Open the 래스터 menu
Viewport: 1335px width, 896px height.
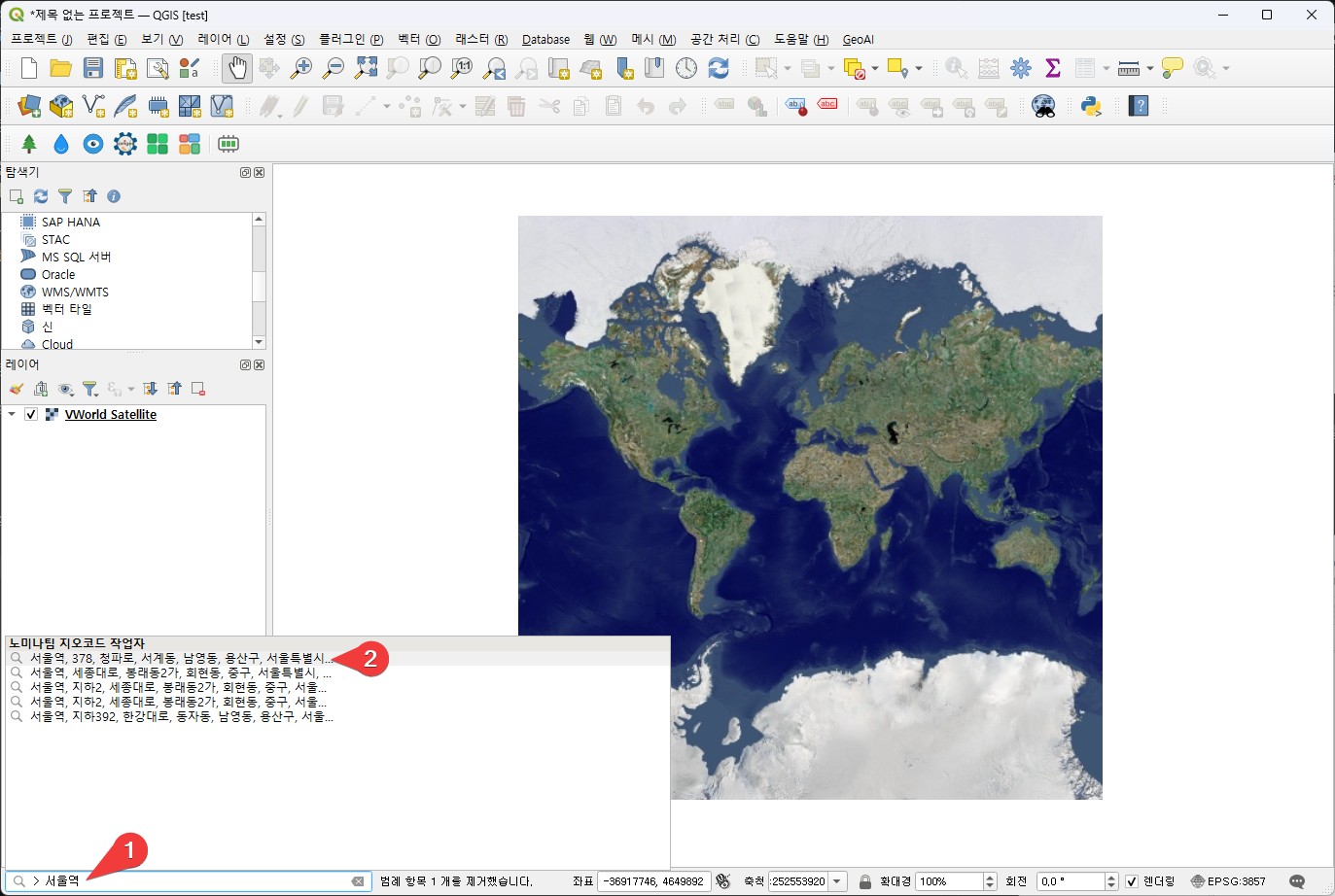tap(480, 40)
